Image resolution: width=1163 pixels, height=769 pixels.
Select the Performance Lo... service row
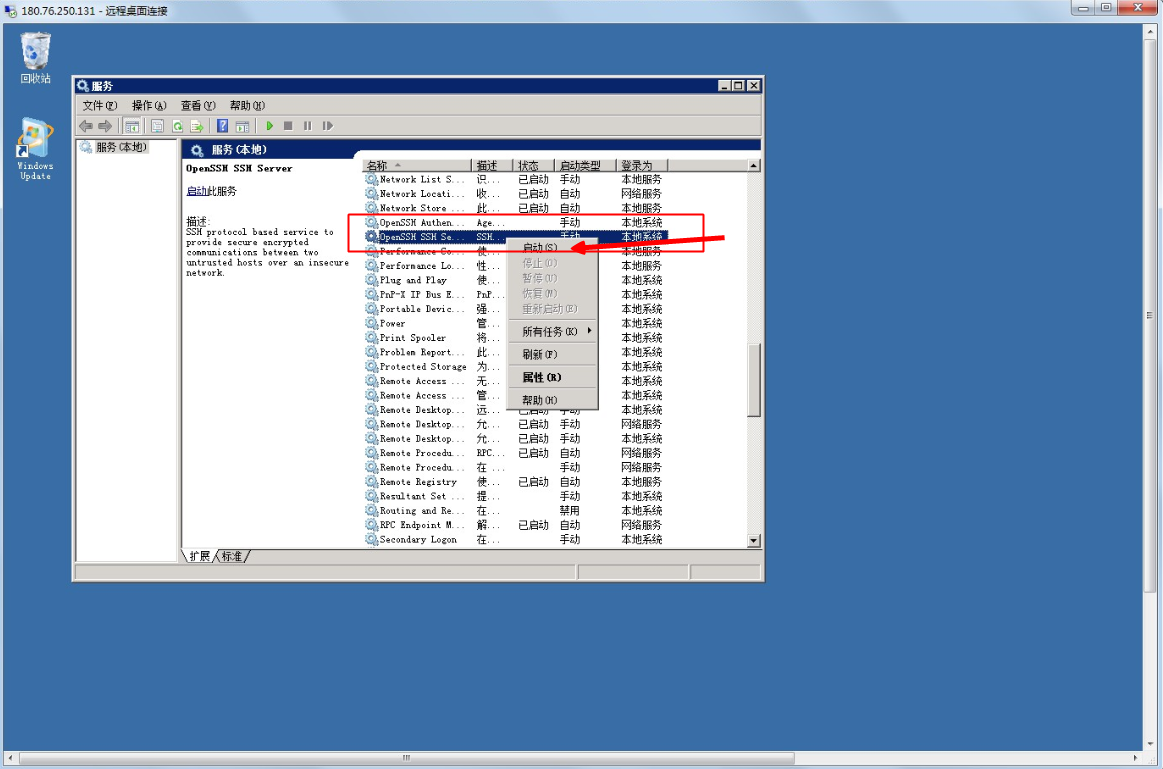point(515,266)
